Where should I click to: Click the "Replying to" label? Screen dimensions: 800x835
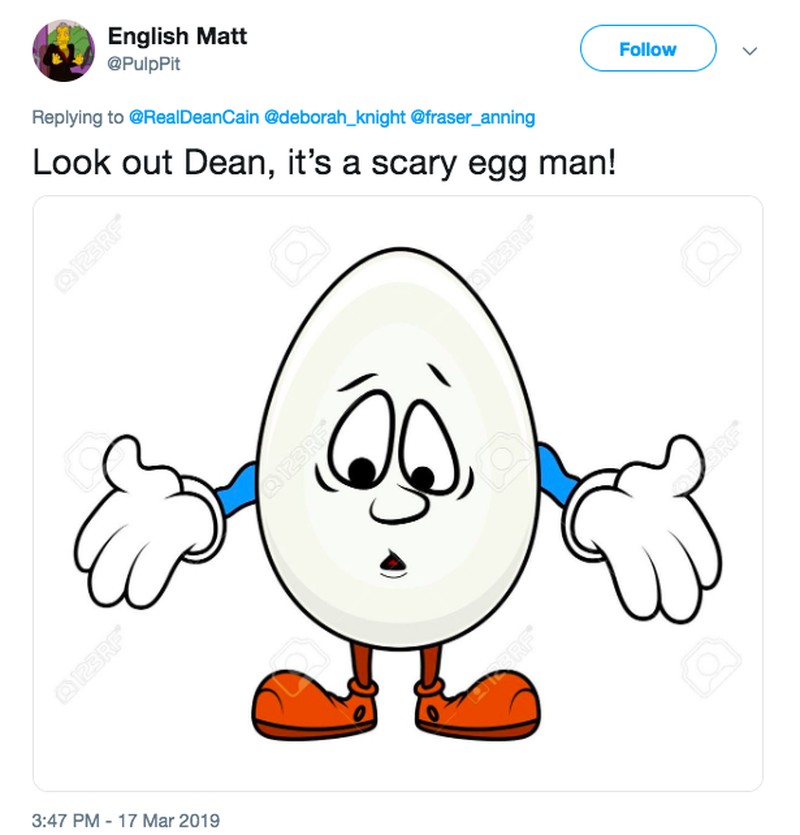[x=78, y=117]
